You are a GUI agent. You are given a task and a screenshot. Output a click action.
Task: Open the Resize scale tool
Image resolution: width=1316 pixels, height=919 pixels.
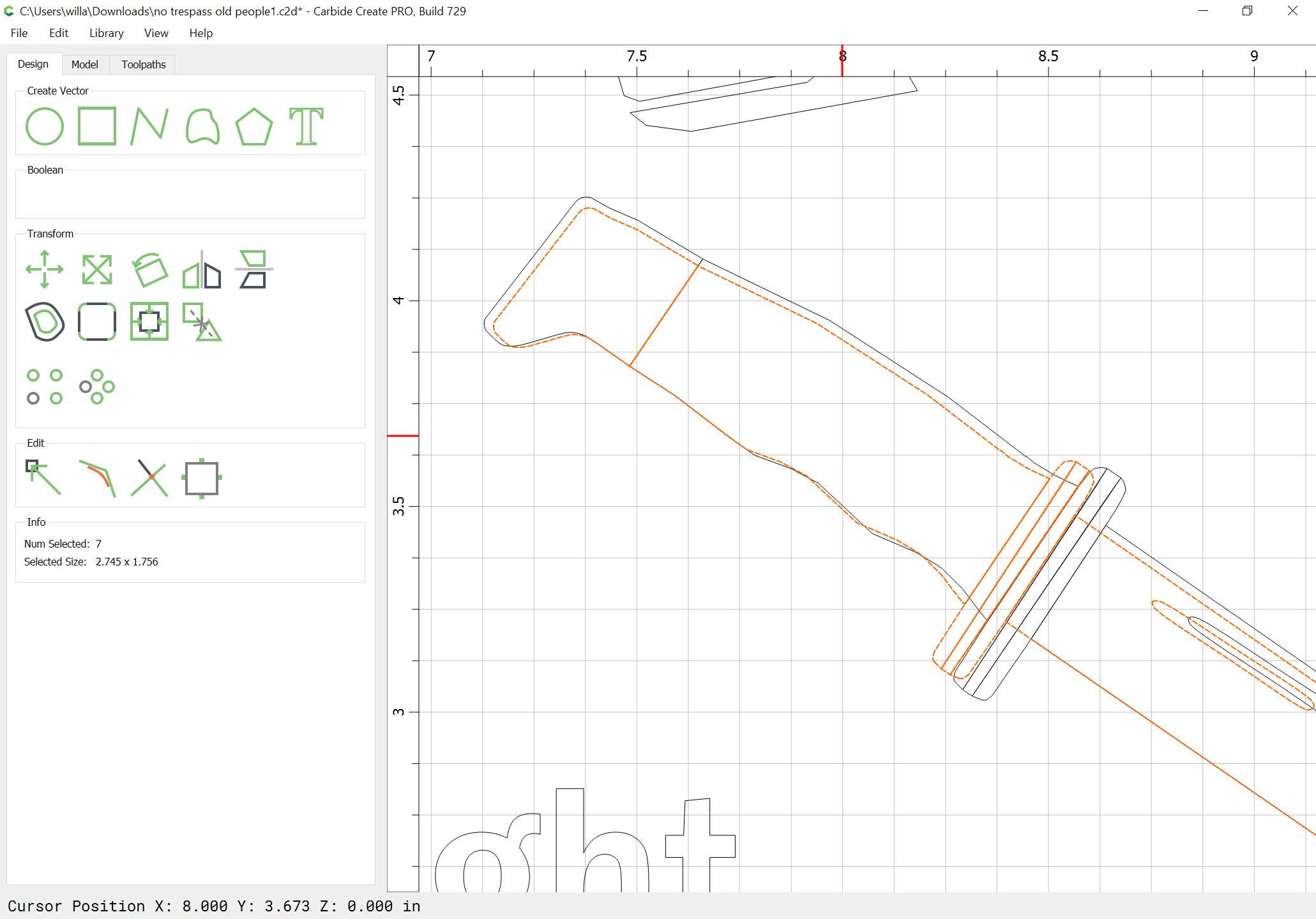97,269
